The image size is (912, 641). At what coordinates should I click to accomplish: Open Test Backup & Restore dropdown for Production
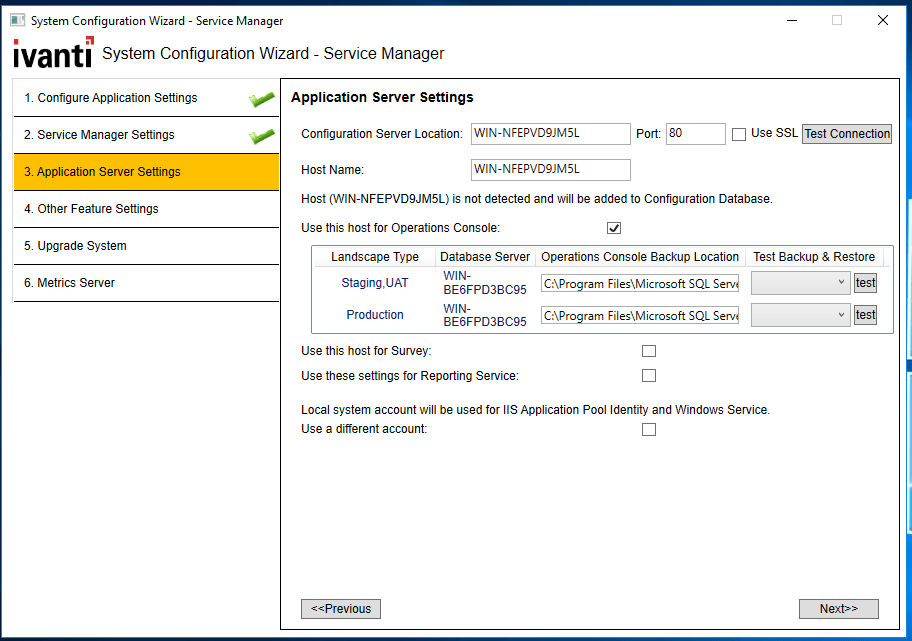[x=800, y=315]
